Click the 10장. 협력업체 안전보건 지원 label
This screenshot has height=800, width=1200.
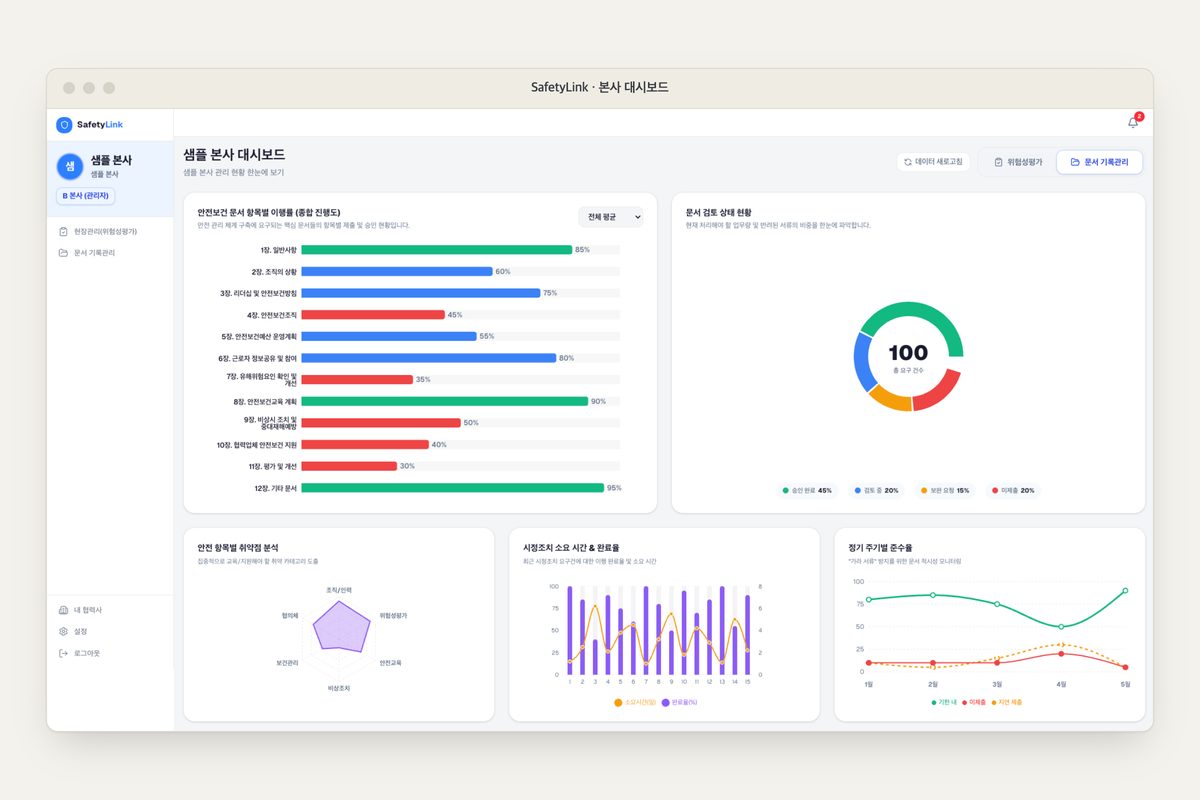coord(257,444)
